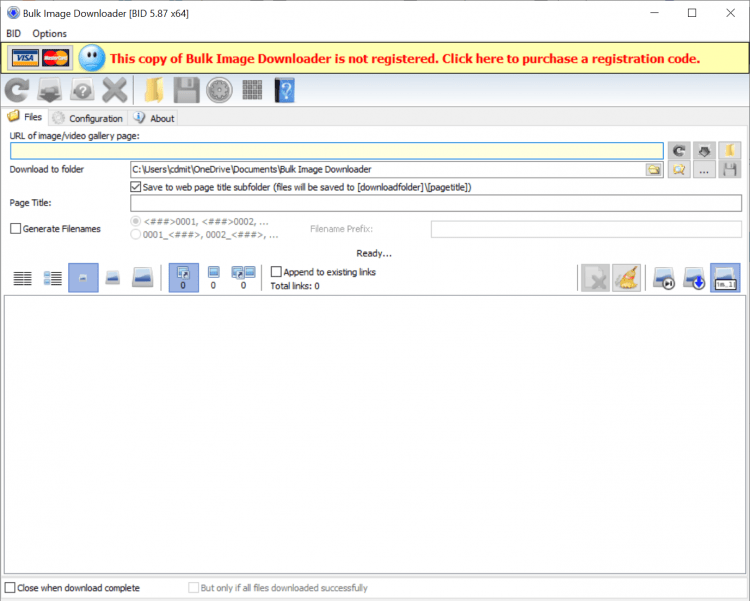Click the Download to folder path field

388,169
